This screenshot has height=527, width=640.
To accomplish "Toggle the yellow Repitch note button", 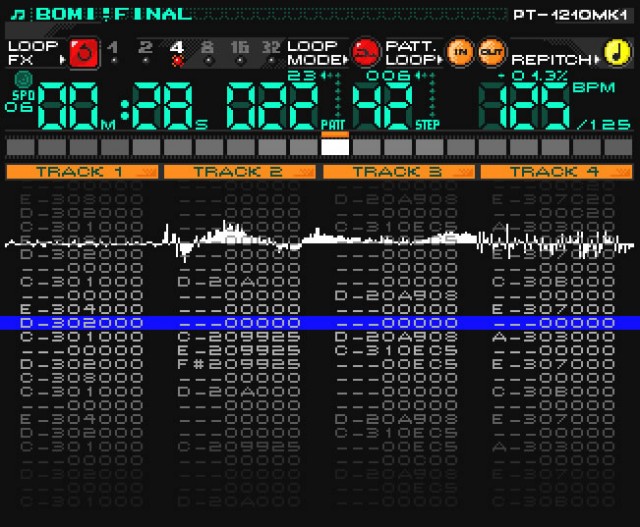I will [619, 52].
